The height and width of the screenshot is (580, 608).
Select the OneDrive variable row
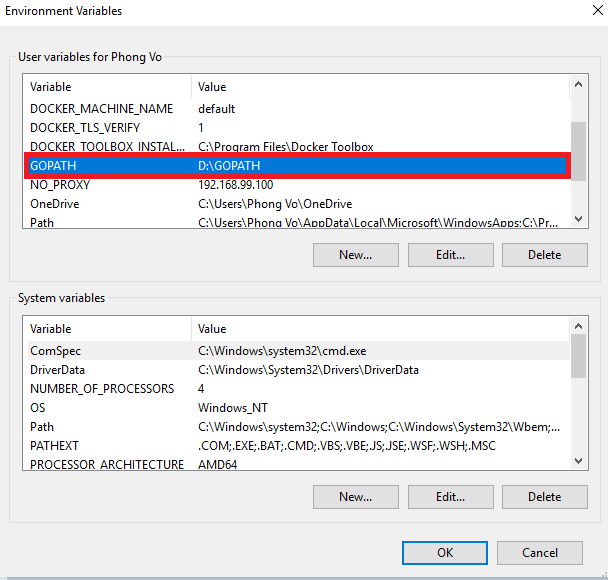[299, 204]
